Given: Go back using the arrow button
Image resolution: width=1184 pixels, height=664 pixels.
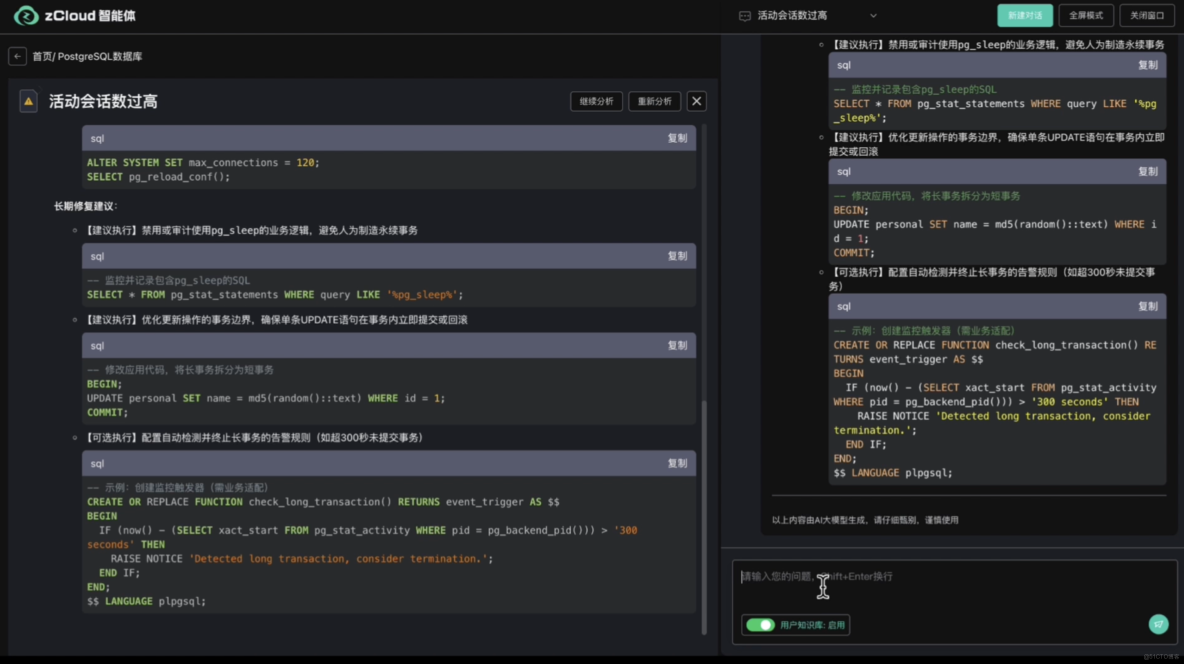Looking at the screenshot, I should point(17,56).
